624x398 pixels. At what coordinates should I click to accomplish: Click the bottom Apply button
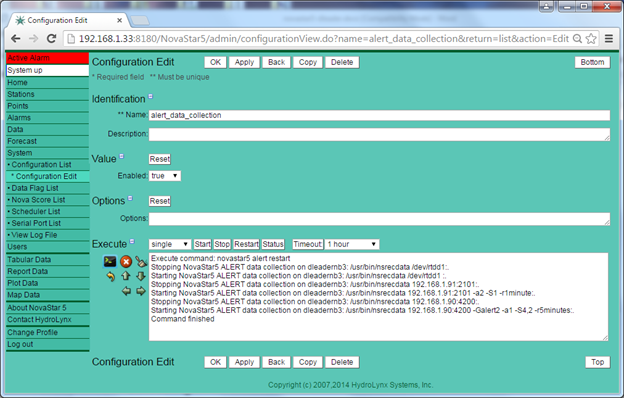[244, 362]
